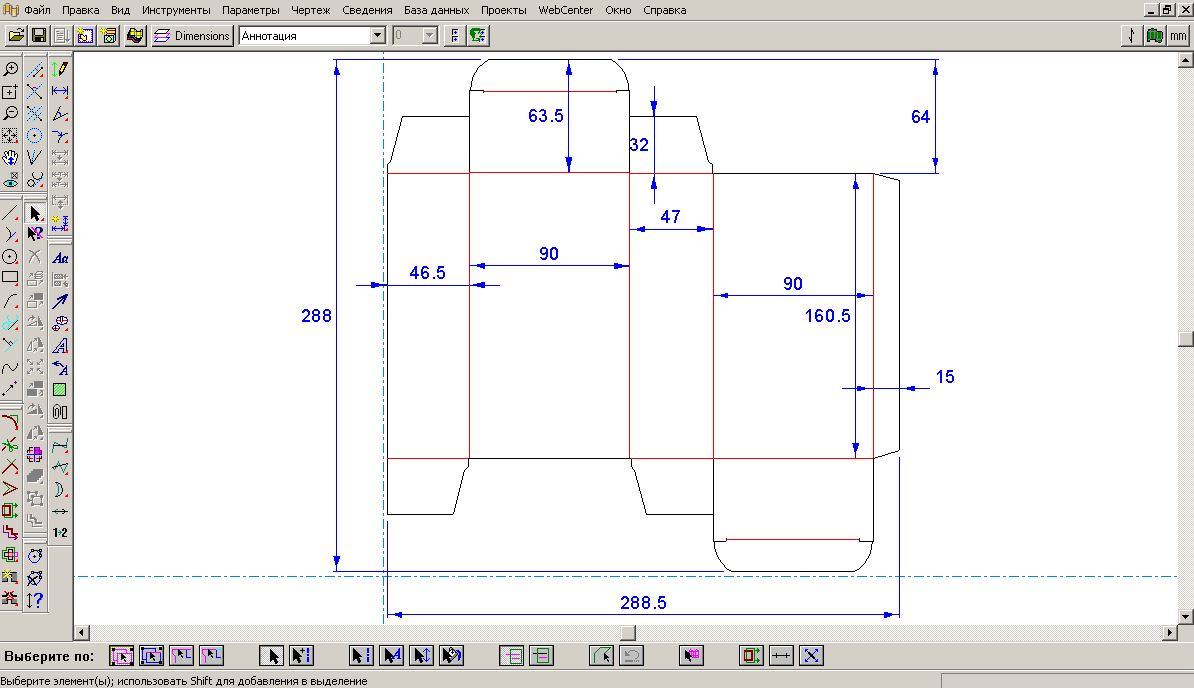Click the Dimensions layers button
1194x688 pixels.
[193, 36]
